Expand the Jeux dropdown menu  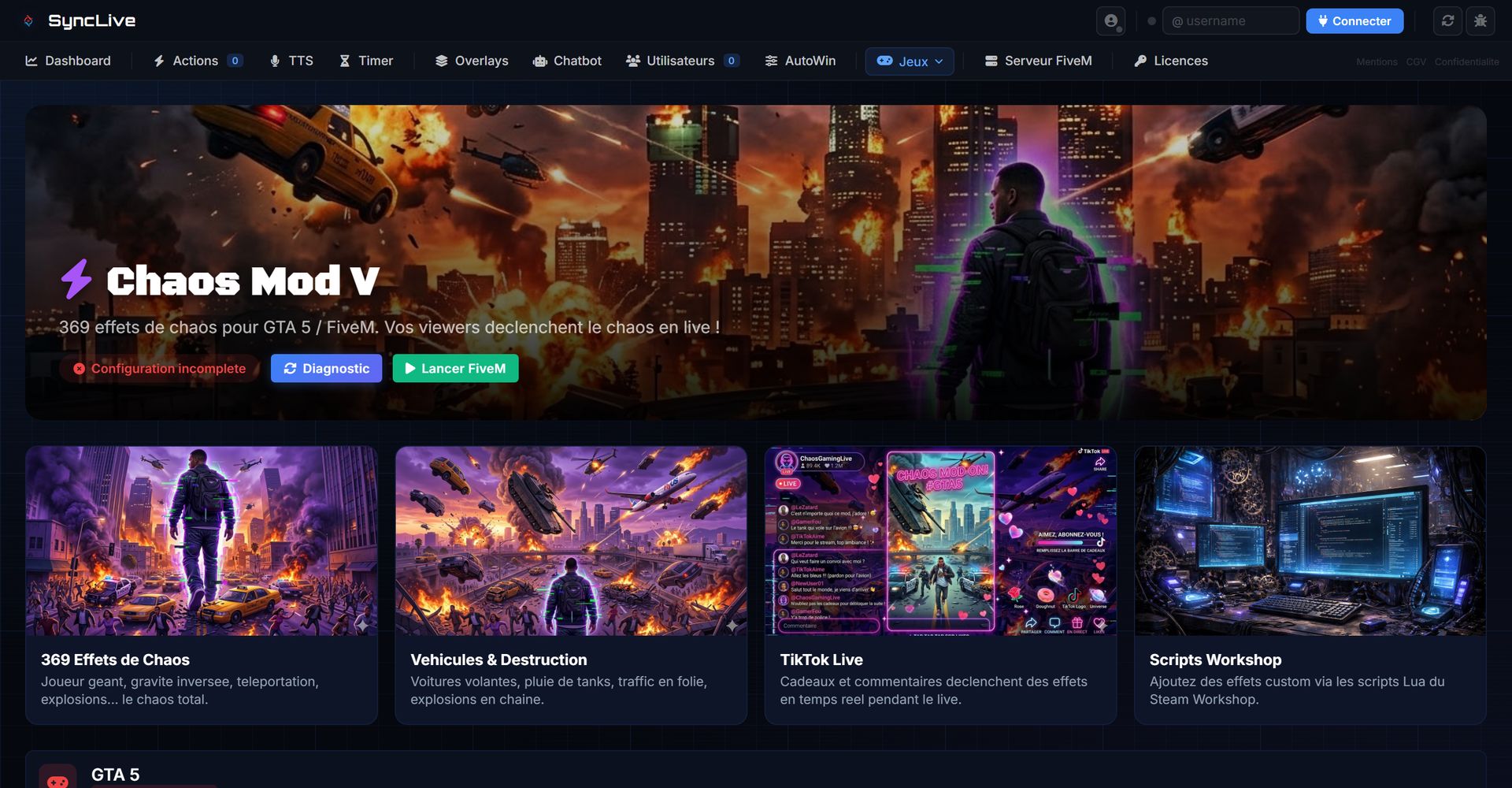click(910, 61)
